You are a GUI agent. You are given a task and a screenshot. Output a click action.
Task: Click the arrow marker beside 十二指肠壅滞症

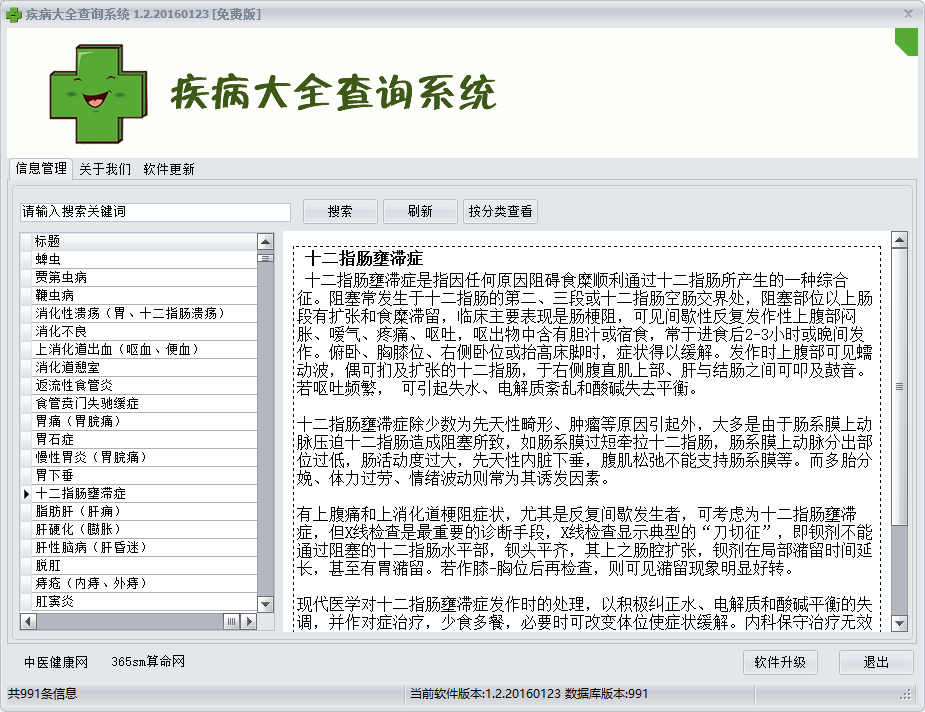click(x=26, y=494)
